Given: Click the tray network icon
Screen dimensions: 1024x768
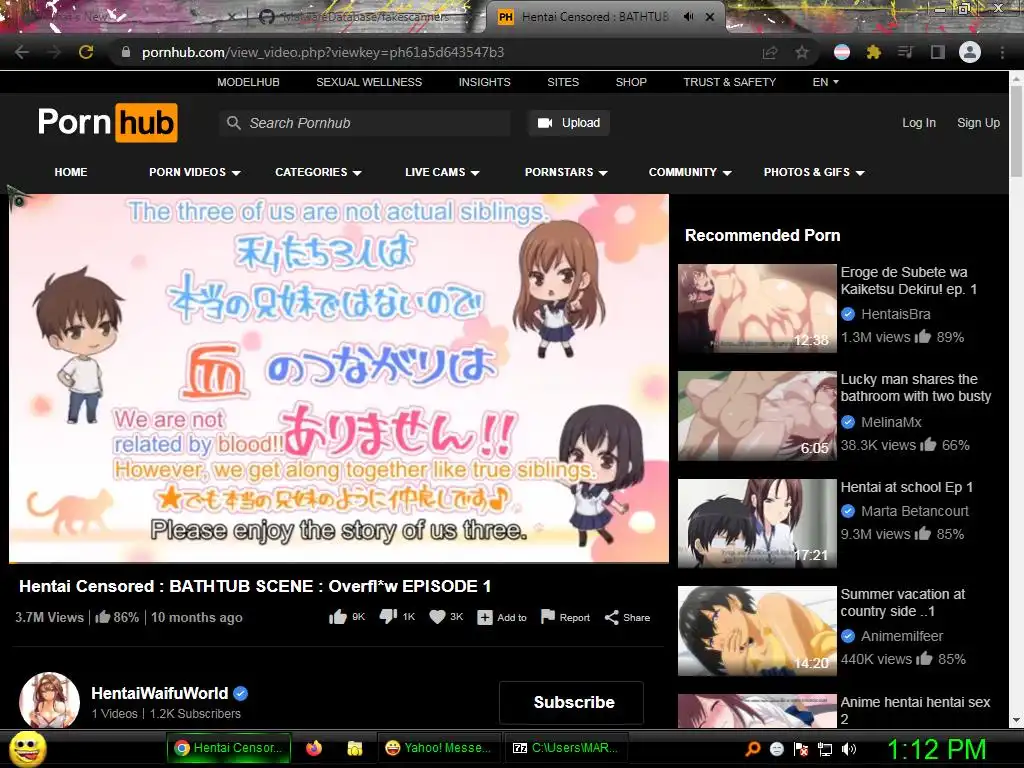Looking at the screenshot, I should [825, 749].
